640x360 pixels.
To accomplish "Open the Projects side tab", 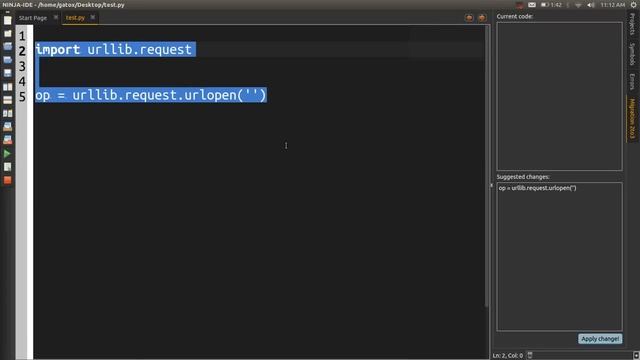I will (x=632, y=24).
